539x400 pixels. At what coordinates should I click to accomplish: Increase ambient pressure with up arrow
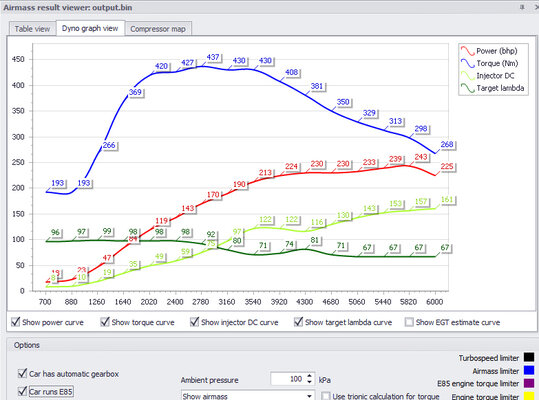(309, 376)
